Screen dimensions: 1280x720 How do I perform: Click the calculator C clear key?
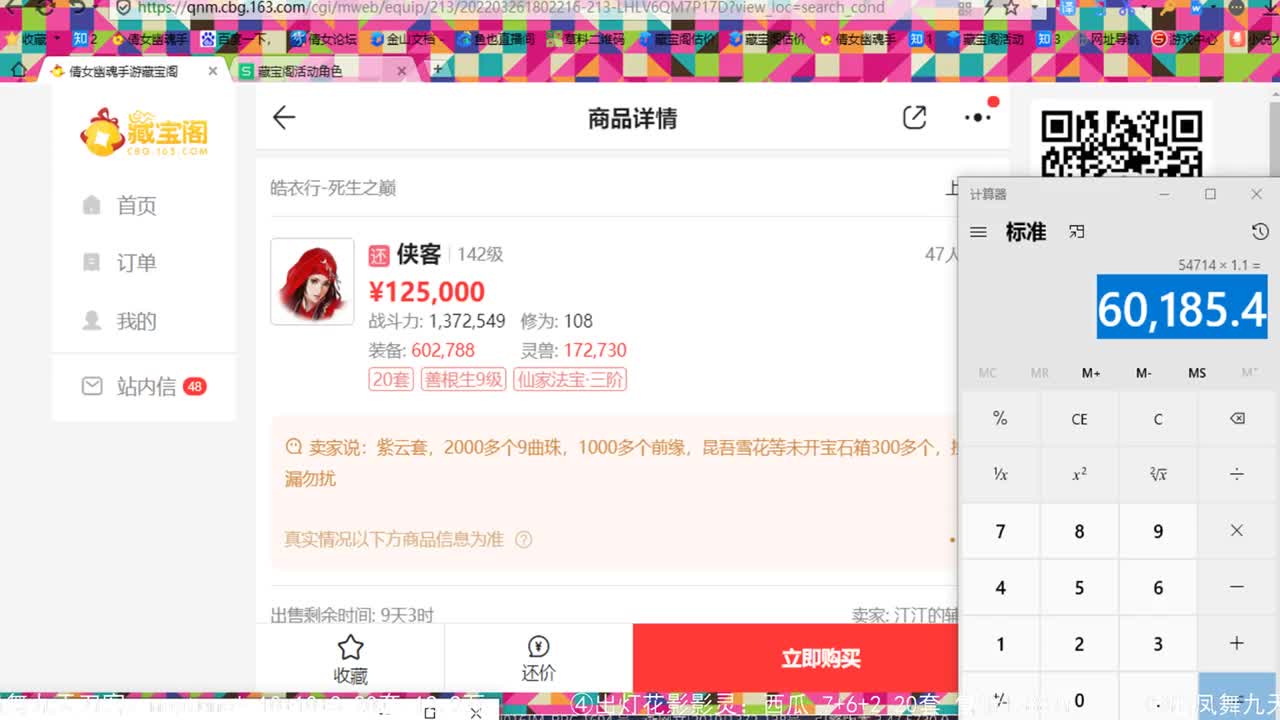point(1158,419)
